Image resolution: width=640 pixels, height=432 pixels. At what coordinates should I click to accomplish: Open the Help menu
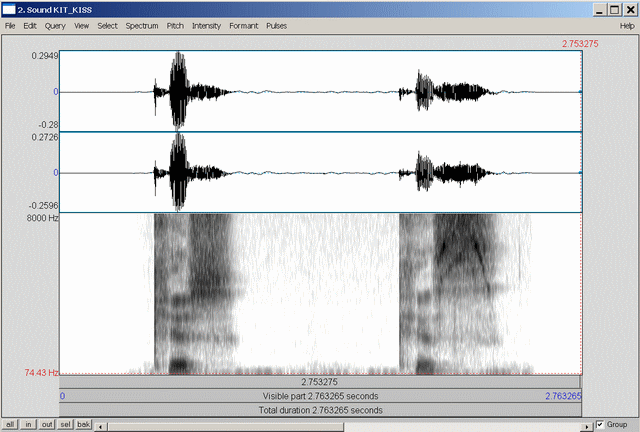tap(598, 25)
